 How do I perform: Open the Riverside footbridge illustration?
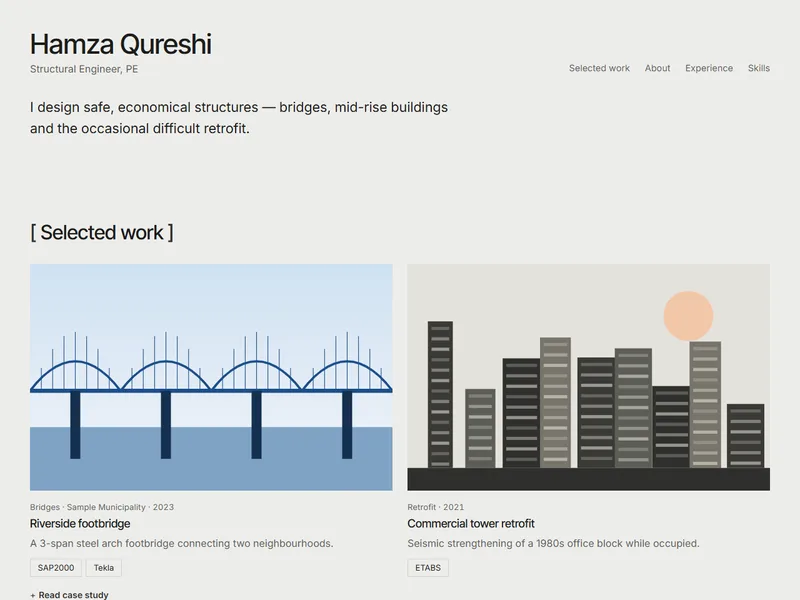tap(211, 377)
